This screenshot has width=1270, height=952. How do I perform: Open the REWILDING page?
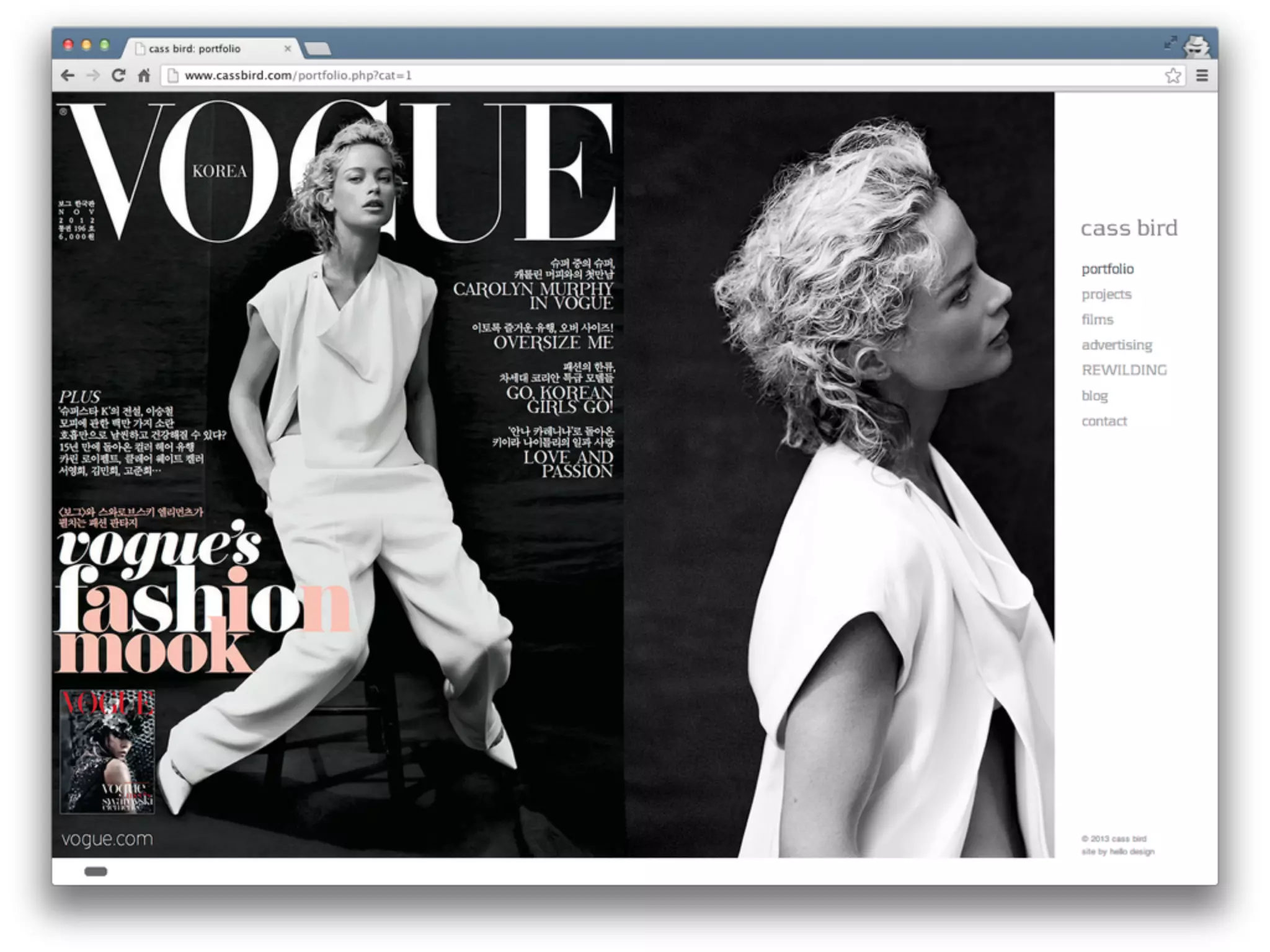tap(1124, 370)
